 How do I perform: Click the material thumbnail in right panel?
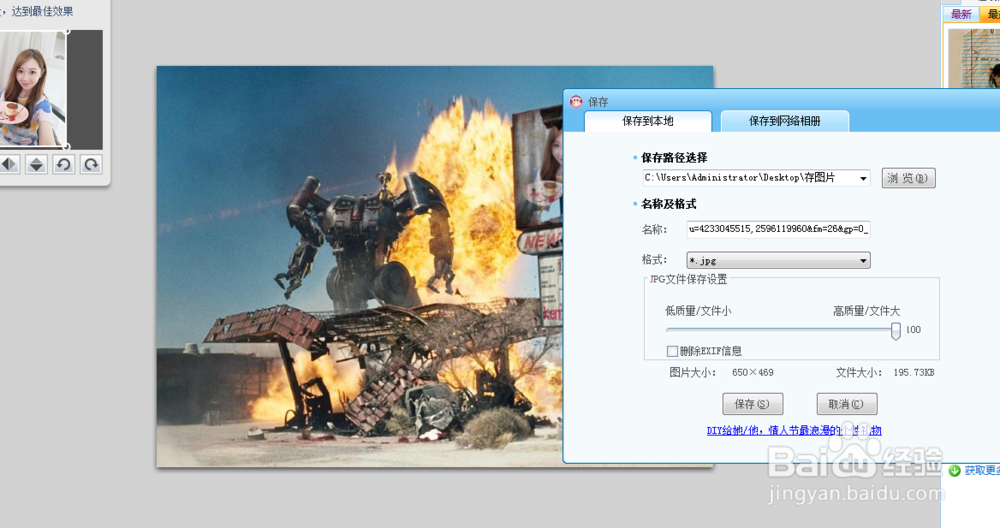(x=974, y=57)
